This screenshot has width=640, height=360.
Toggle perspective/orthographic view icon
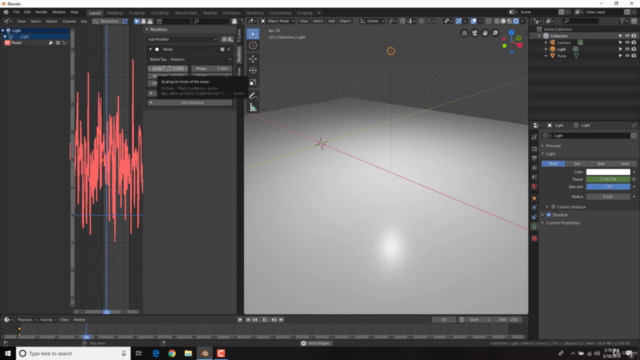pyautogui.click(x=464, y=33)
